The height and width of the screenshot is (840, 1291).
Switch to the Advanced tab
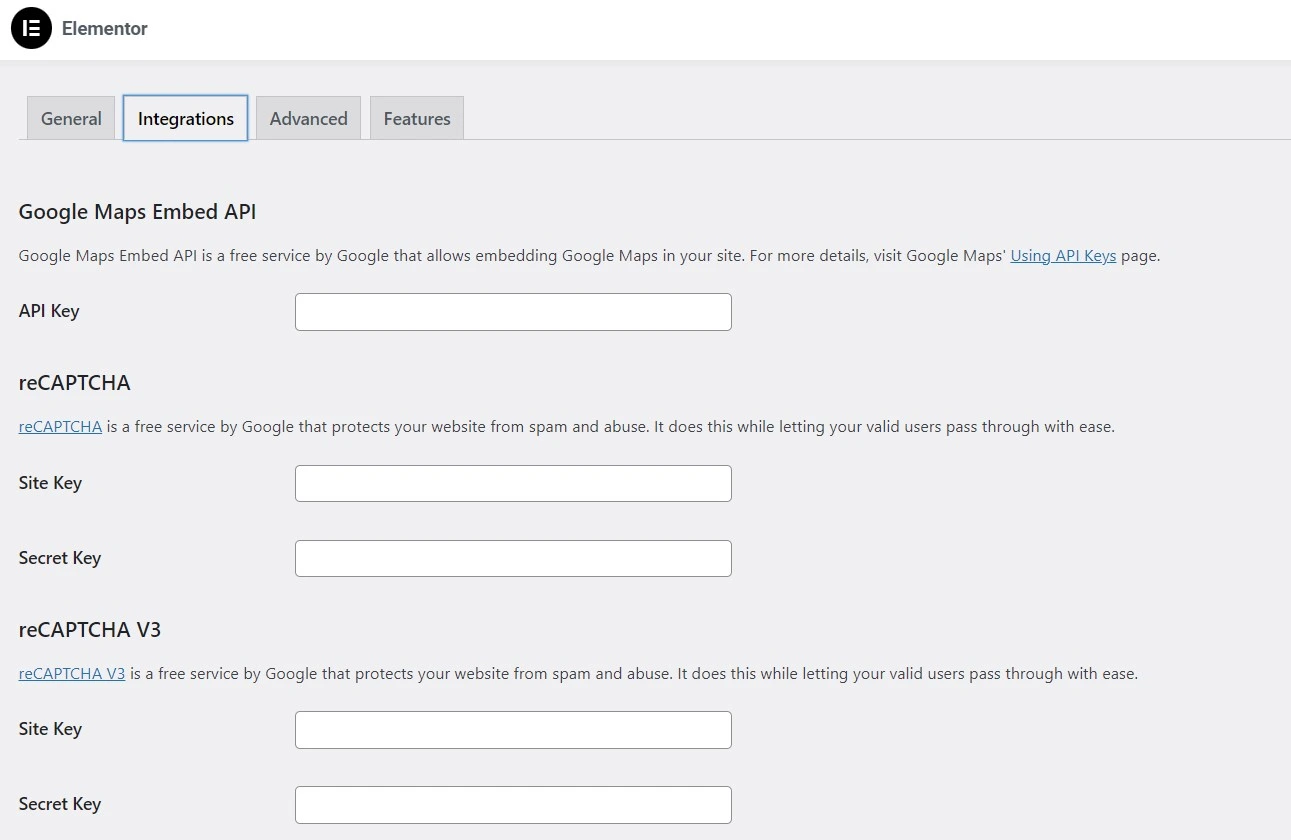[308, 118]
